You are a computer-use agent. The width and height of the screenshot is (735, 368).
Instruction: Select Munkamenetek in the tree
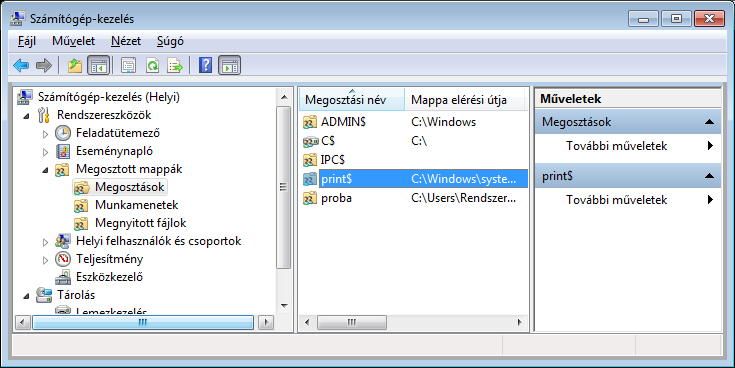[x=136, y=205]
